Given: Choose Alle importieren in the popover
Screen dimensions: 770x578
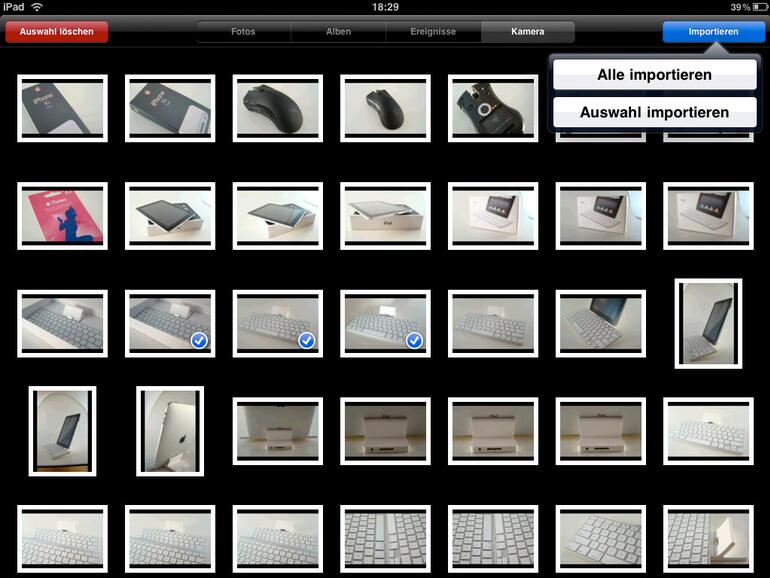Looking at the screenshot, I should (654, 75).
